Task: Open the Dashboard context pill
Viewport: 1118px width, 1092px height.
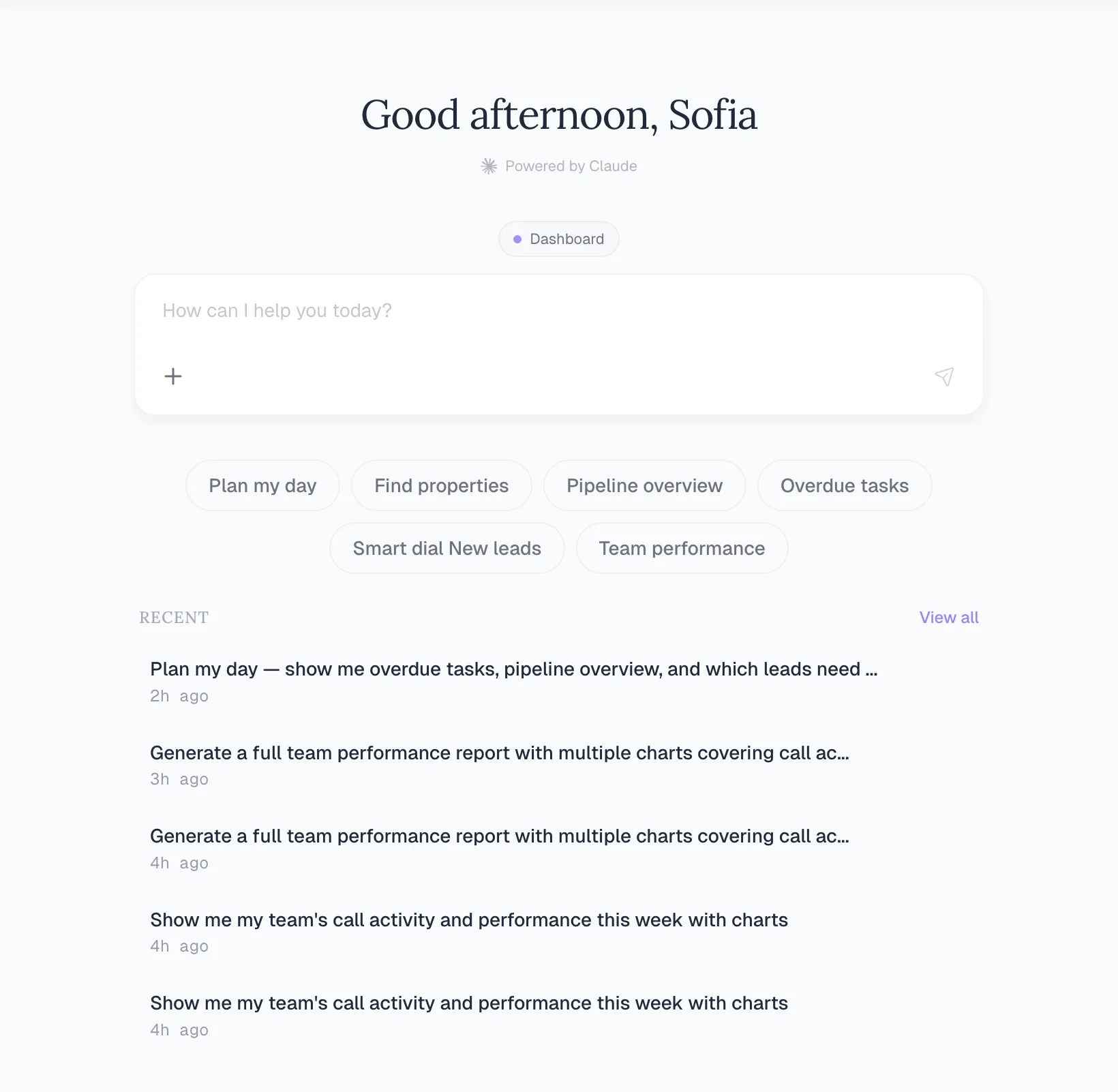Action: pos(559,239)
